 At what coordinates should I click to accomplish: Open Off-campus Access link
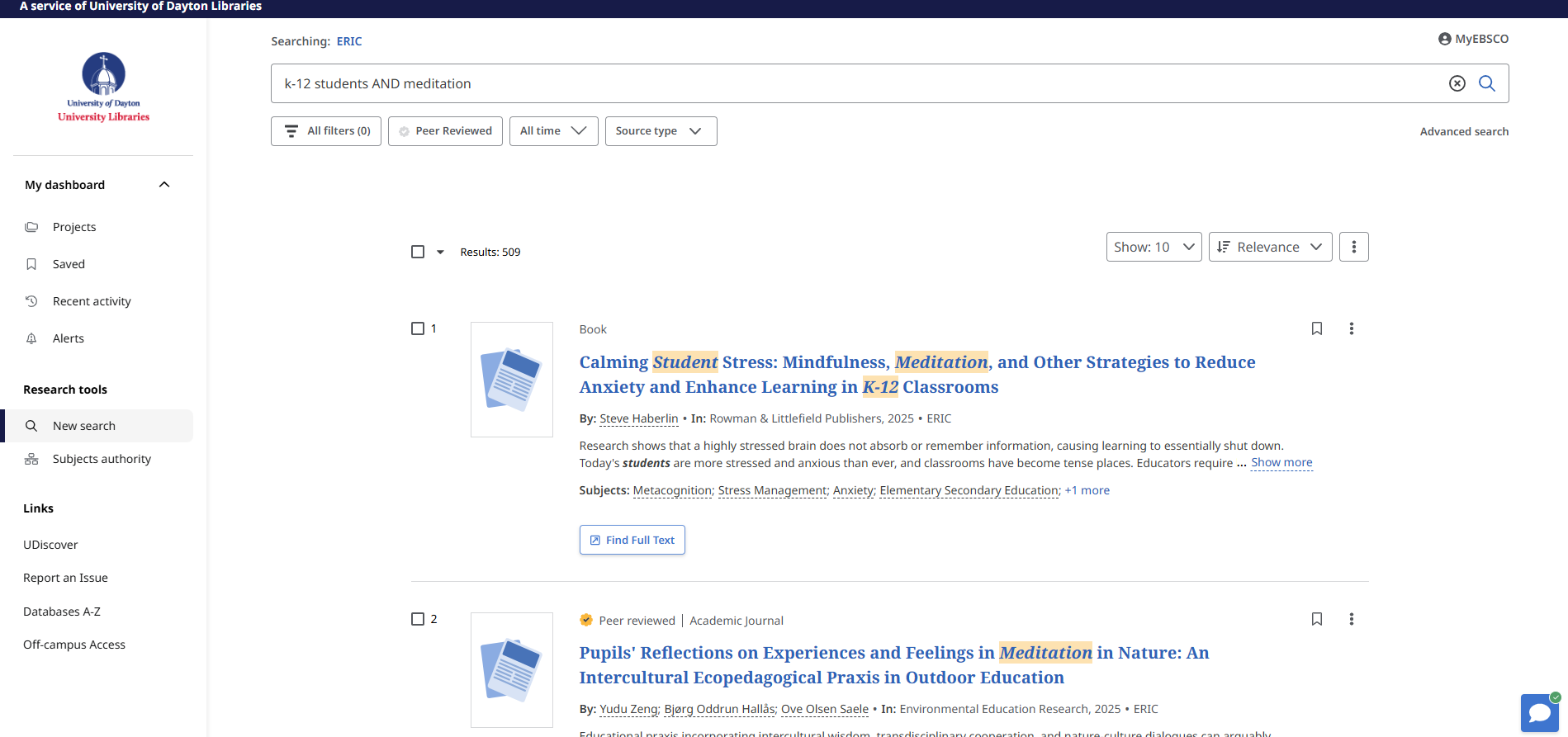point(74,645)
